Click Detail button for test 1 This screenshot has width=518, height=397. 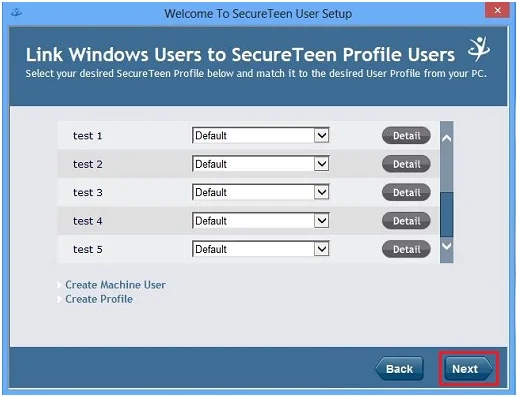(x=406, y=136)
